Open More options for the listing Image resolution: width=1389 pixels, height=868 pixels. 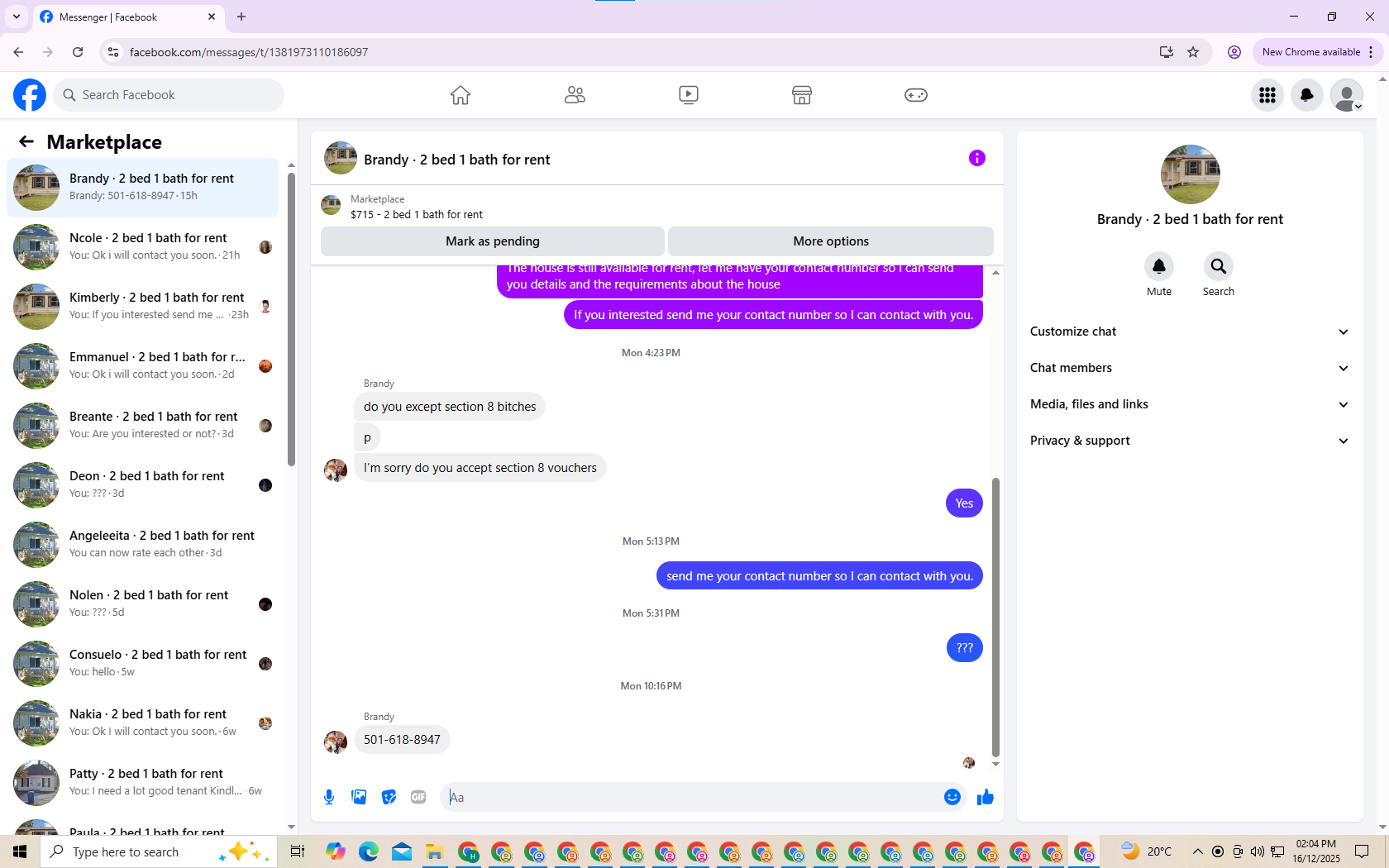pos(831,241)
